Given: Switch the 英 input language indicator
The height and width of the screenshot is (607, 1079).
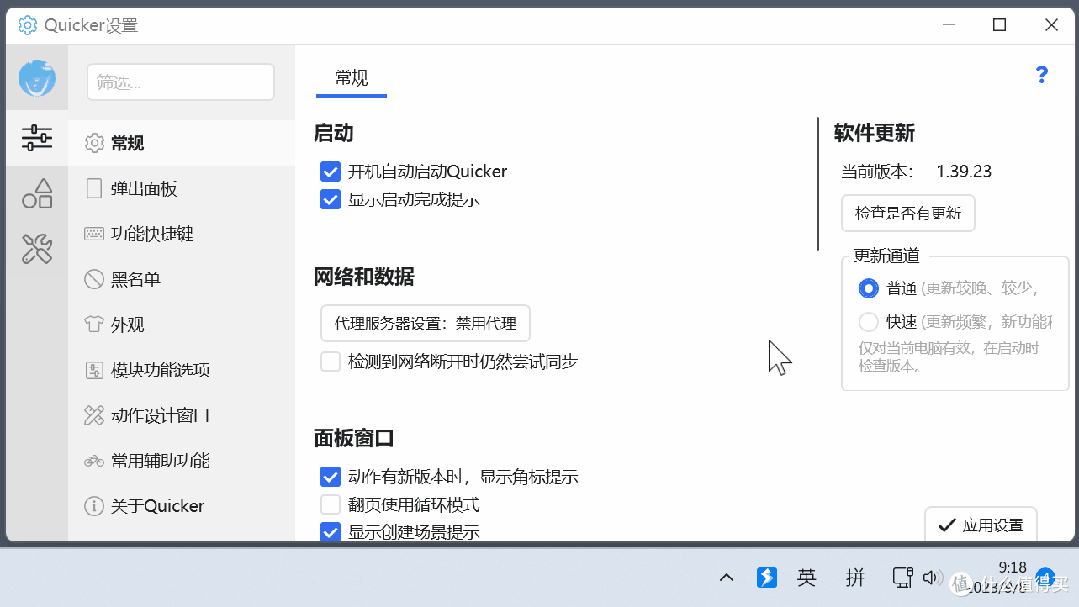Looking at the screenshot, I should [806, 577].
